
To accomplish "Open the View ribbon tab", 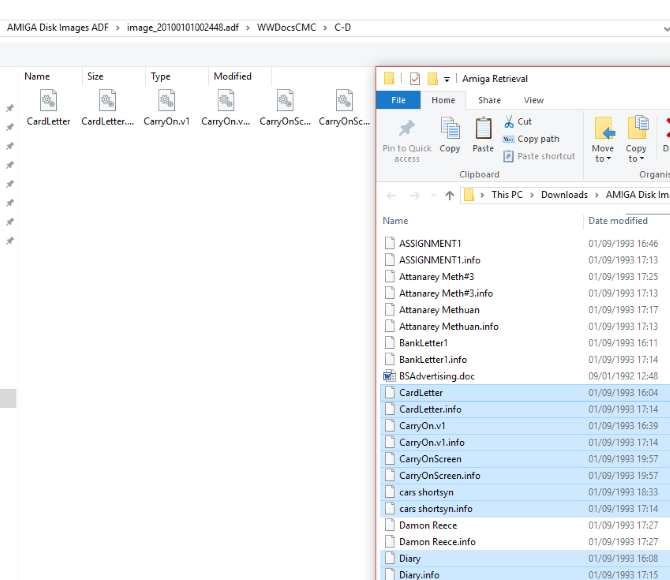I will tap(534, 100).
